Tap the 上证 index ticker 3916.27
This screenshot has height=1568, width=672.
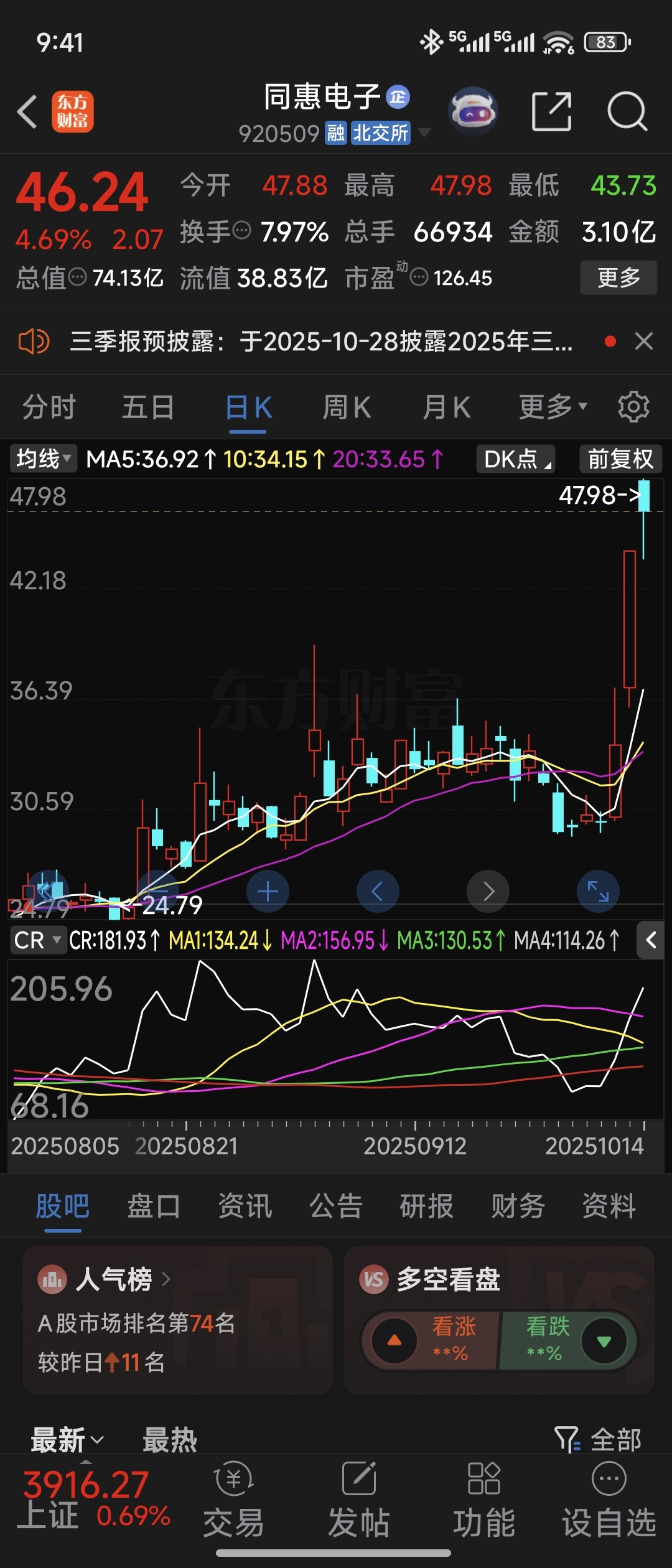click(95, 1499)
